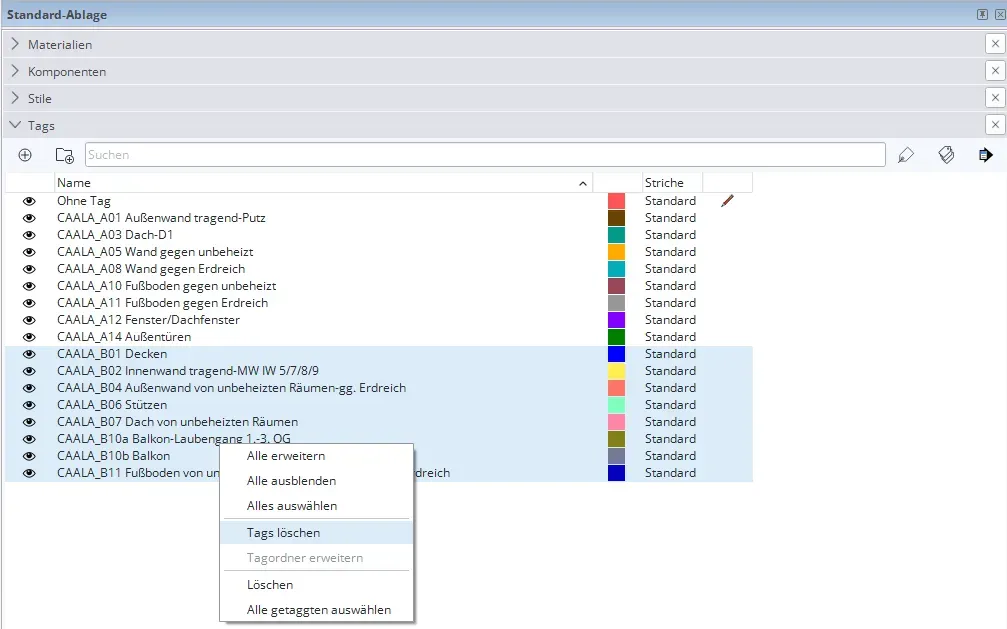Click the Add Tag Folder icon
Viewport: 1007px width, 629px height.
[64, 155]
